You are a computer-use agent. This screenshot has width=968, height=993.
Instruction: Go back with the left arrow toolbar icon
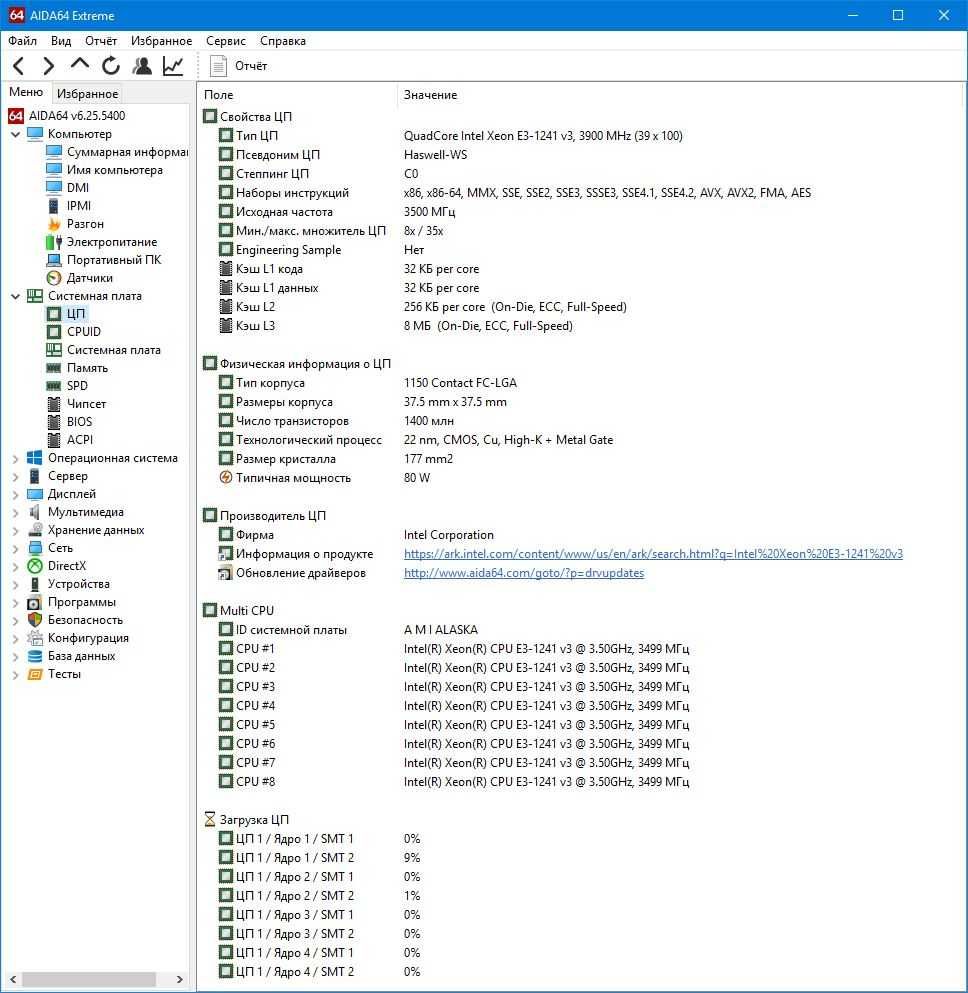18,65
